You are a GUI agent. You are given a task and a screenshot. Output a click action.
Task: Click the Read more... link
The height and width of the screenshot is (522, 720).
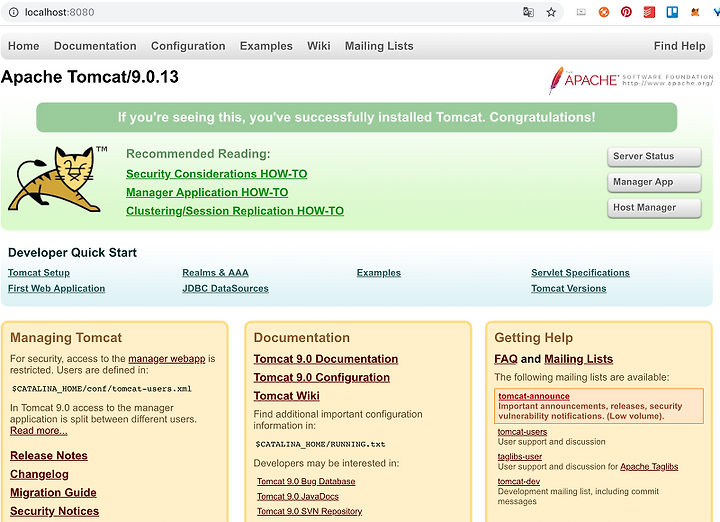click(x=39, y=431)
